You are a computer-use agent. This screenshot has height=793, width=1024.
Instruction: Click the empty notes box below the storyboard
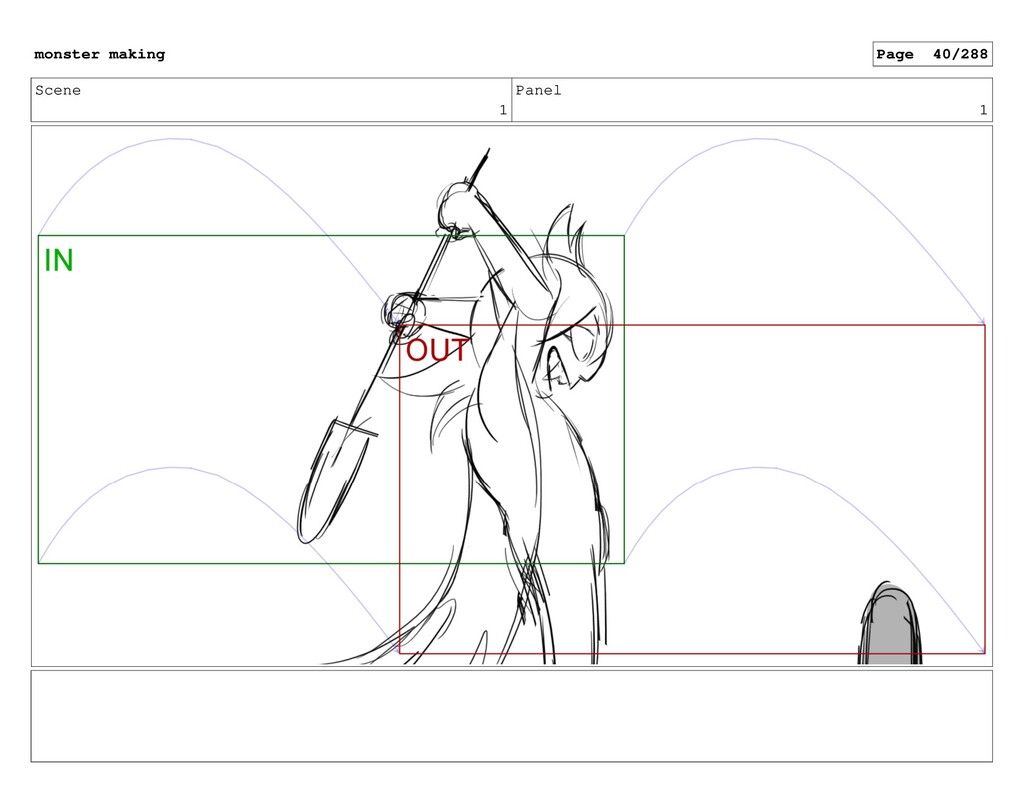point(511,716)
